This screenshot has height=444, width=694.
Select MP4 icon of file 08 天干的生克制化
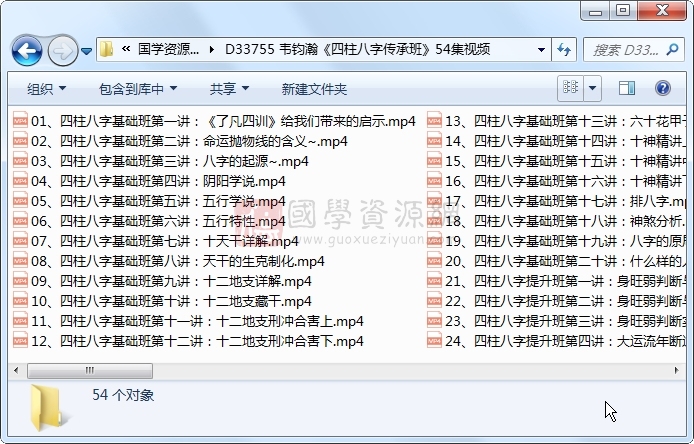coord(20,261)
